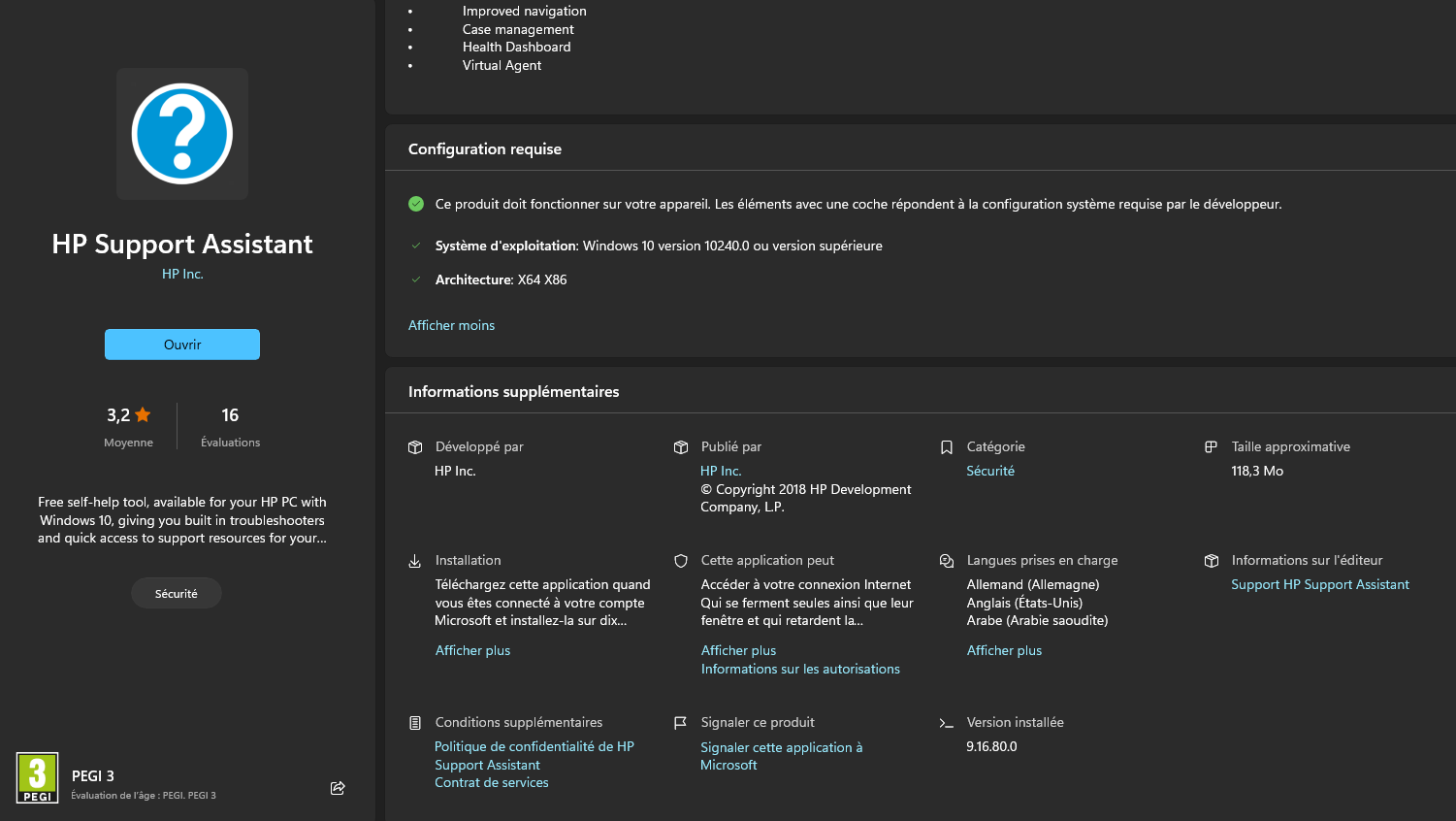This screenshot has width=1456, height=821.
Task: Collapse requirements with Afficher moins
Action: 451,325
